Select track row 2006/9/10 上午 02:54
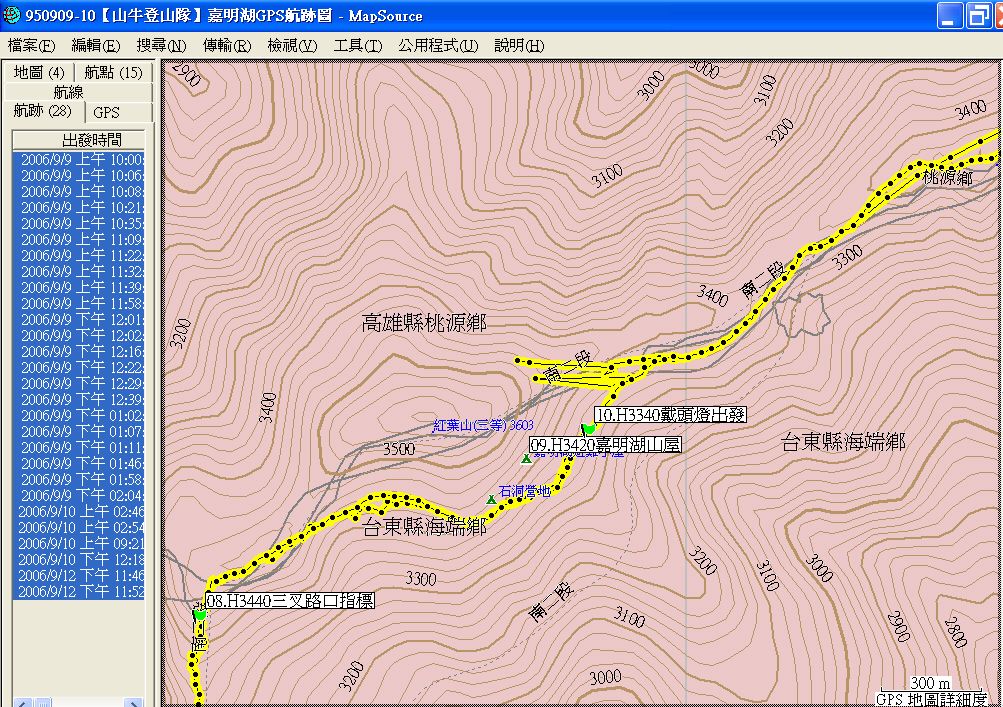Image resolution: width=1003 pixels, height=707 pixels. pos(79,527)
